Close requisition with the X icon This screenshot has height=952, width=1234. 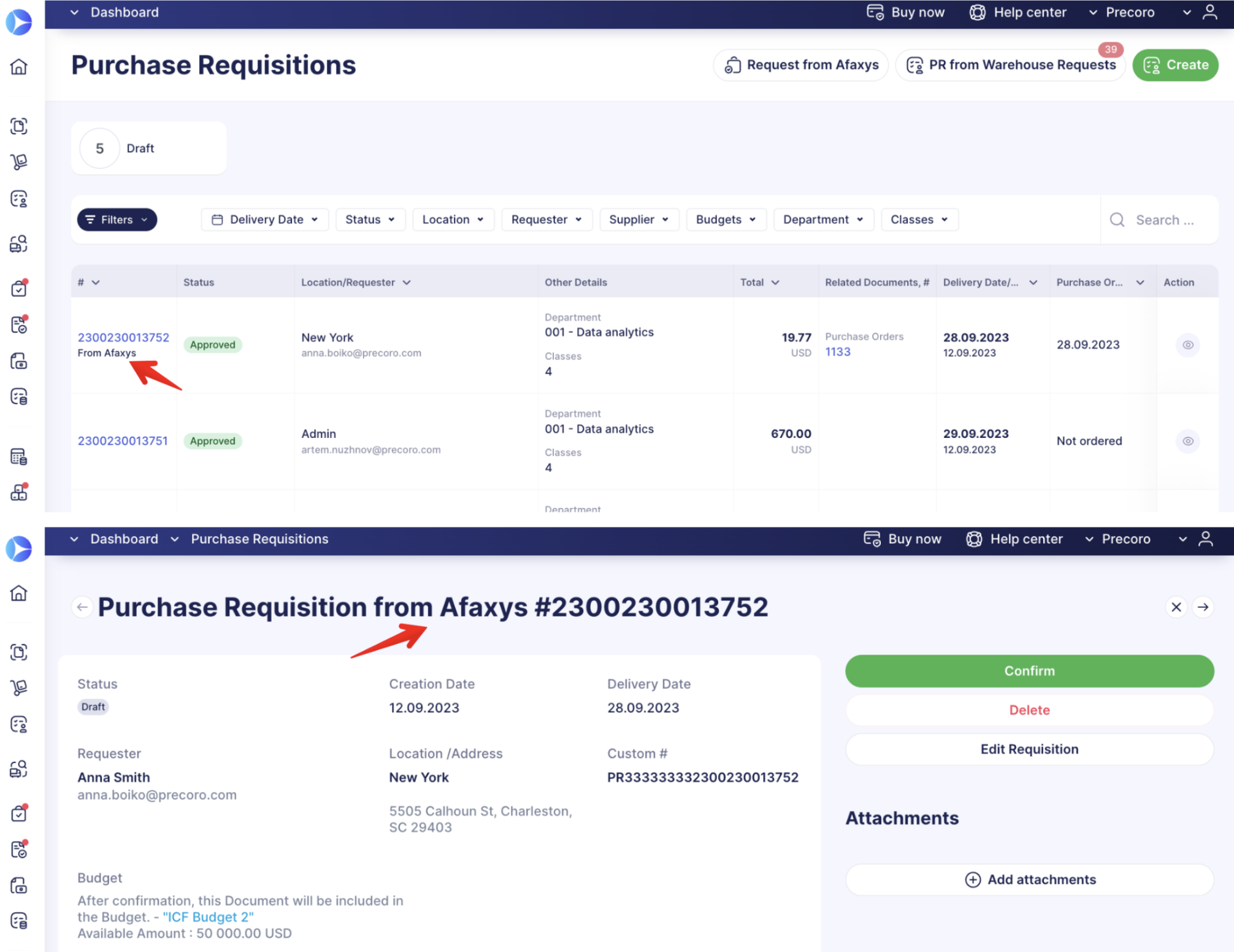1176,607
